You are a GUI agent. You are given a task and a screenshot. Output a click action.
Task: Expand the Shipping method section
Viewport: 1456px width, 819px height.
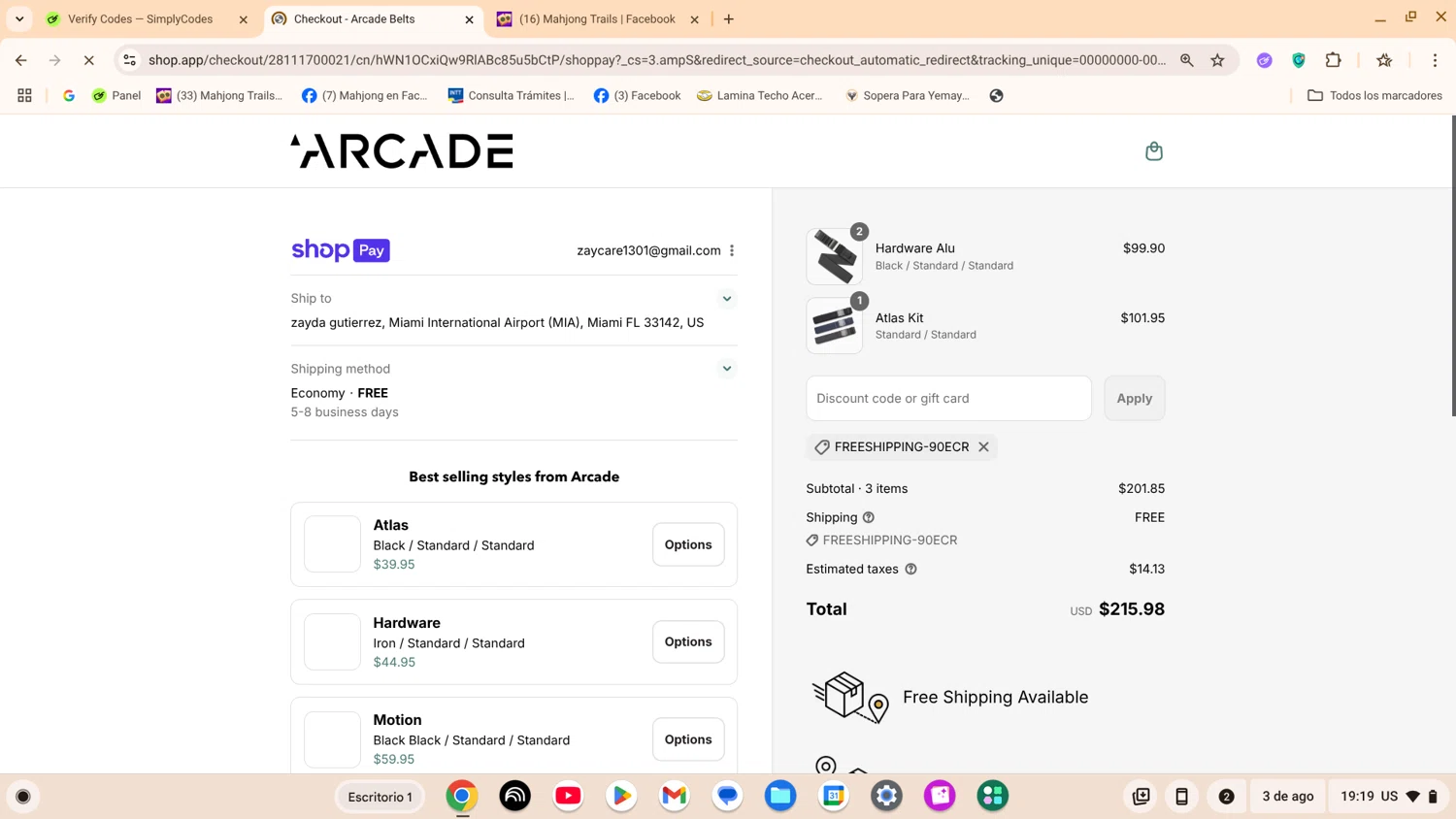726,369
